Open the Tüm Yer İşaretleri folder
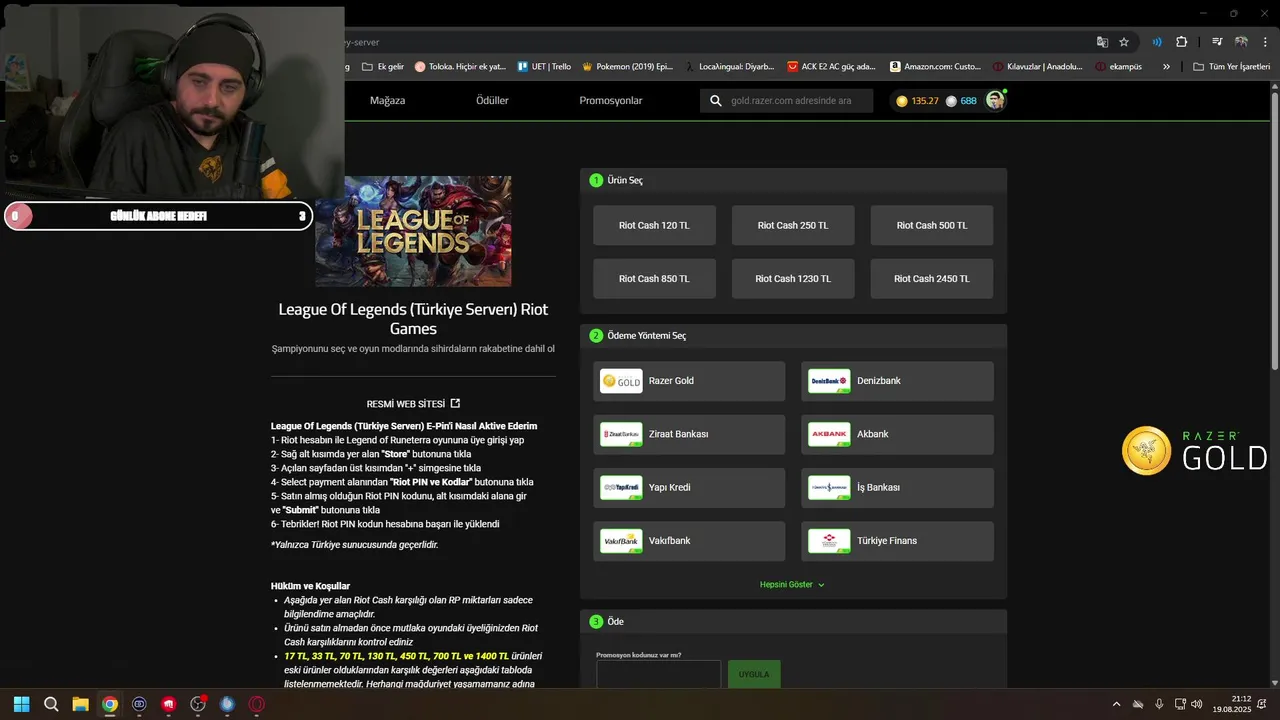This screenshot has width=1280, height=720. pyautogui.click(x=1231, y=67)
